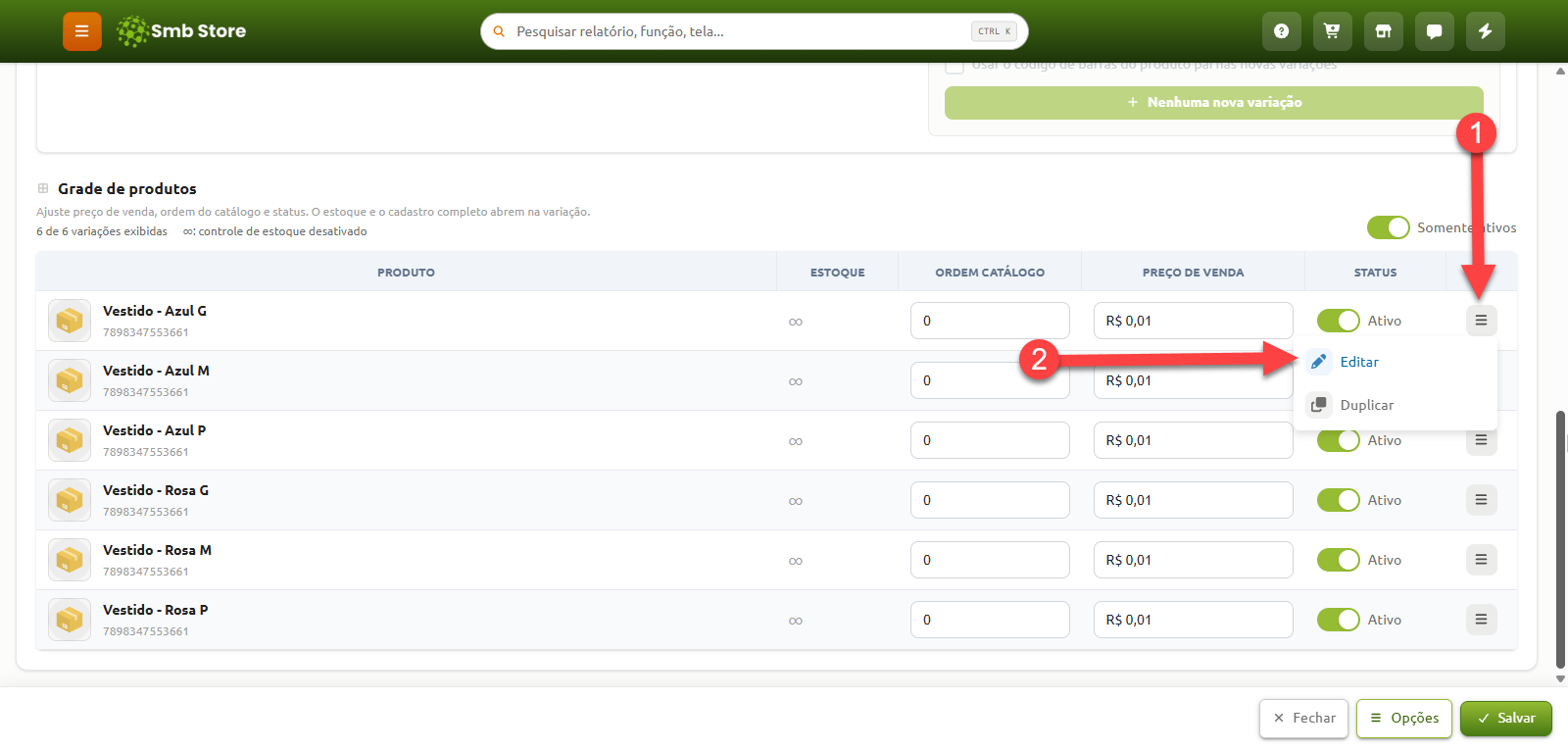The image size is (1568, 750).
Task: Open the Opções button menu
Action: pos(1403,719)
